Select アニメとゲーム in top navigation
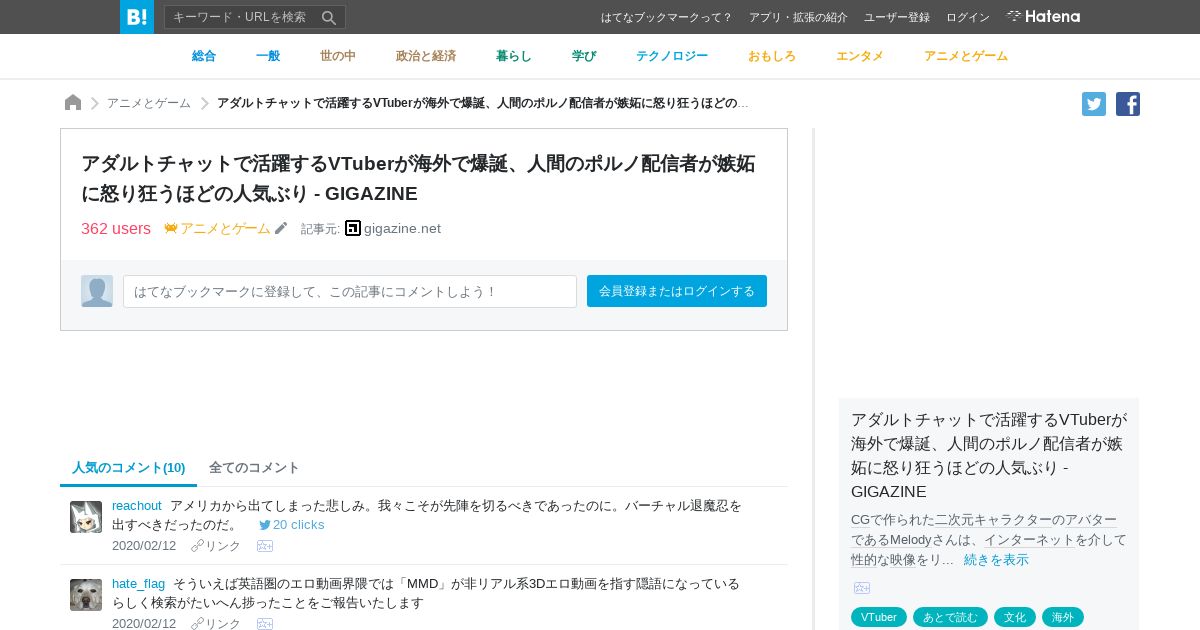This screenshot has width=1200, height=630. tap(966, 56)
